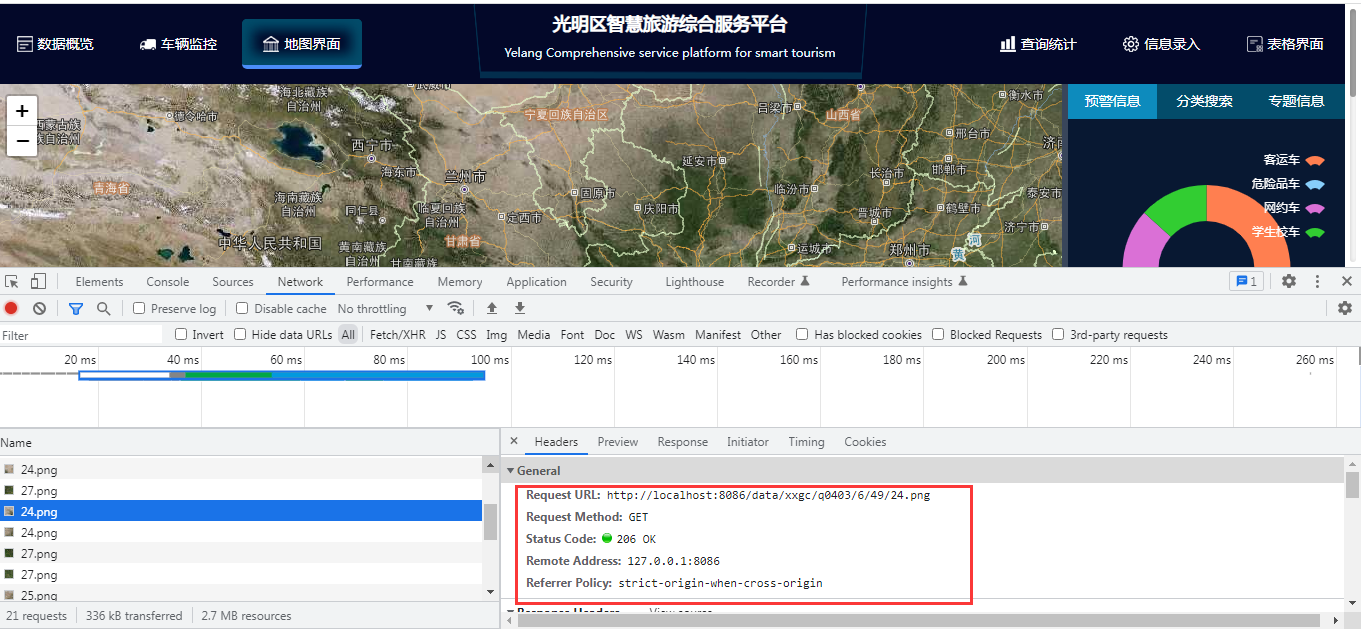Open the 信息录入 information entry page
This screenshot has height=629, width=1361.
click(x=1161, y=44)
